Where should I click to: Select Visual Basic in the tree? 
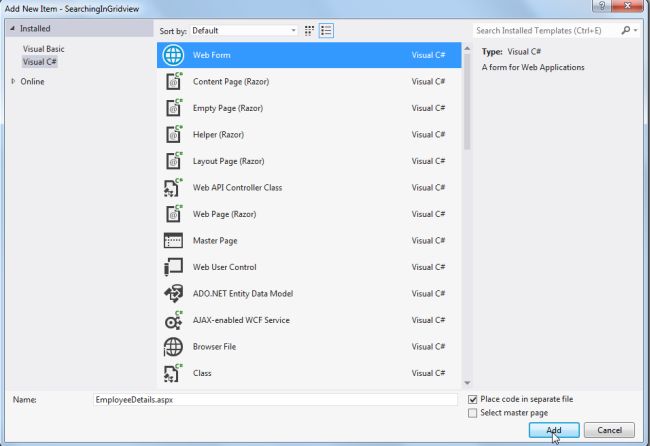click(44, 49)
